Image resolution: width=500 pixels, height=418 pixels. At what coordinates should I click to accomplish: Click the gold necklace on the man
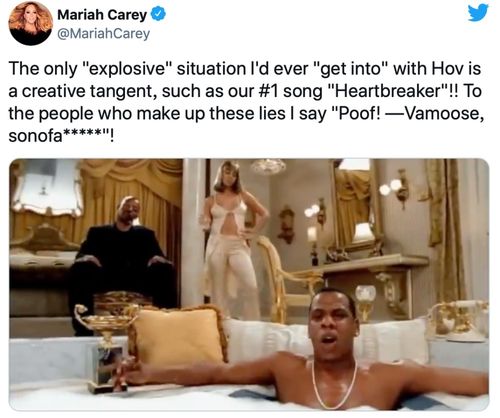tap(334, 383)
